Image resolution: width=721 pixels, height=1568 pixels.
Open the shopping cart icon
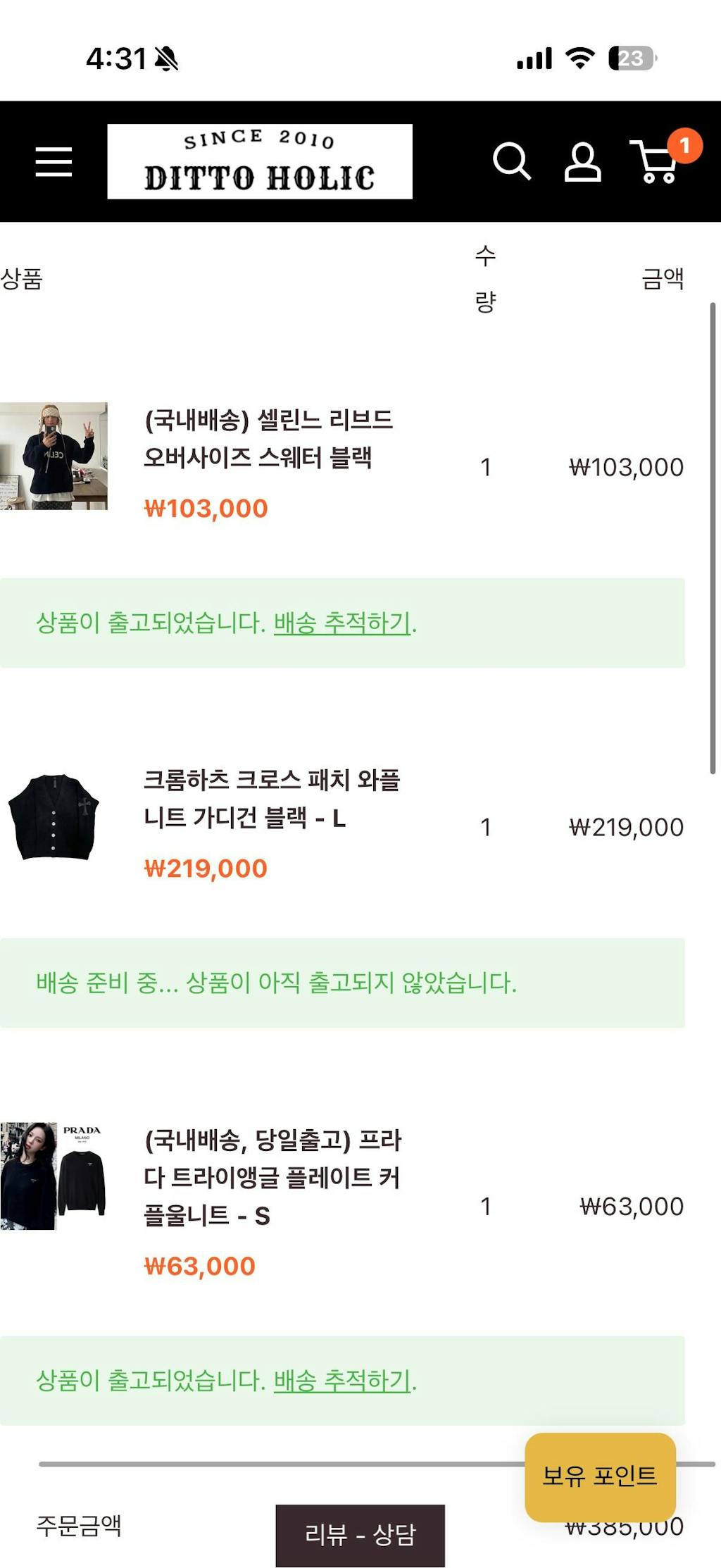pos(655,165)
